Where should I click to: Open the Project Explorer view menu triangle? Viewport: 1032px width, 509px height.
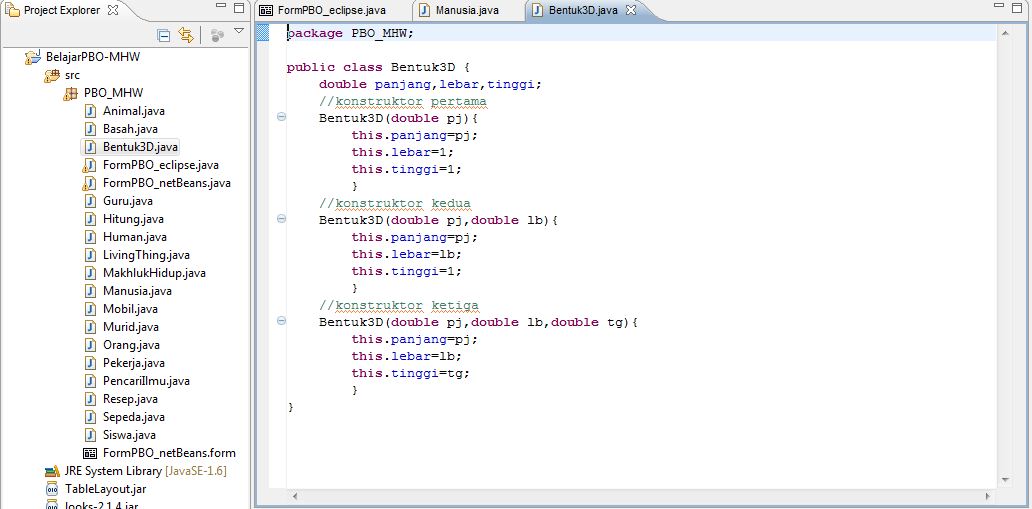pos(239,30)
